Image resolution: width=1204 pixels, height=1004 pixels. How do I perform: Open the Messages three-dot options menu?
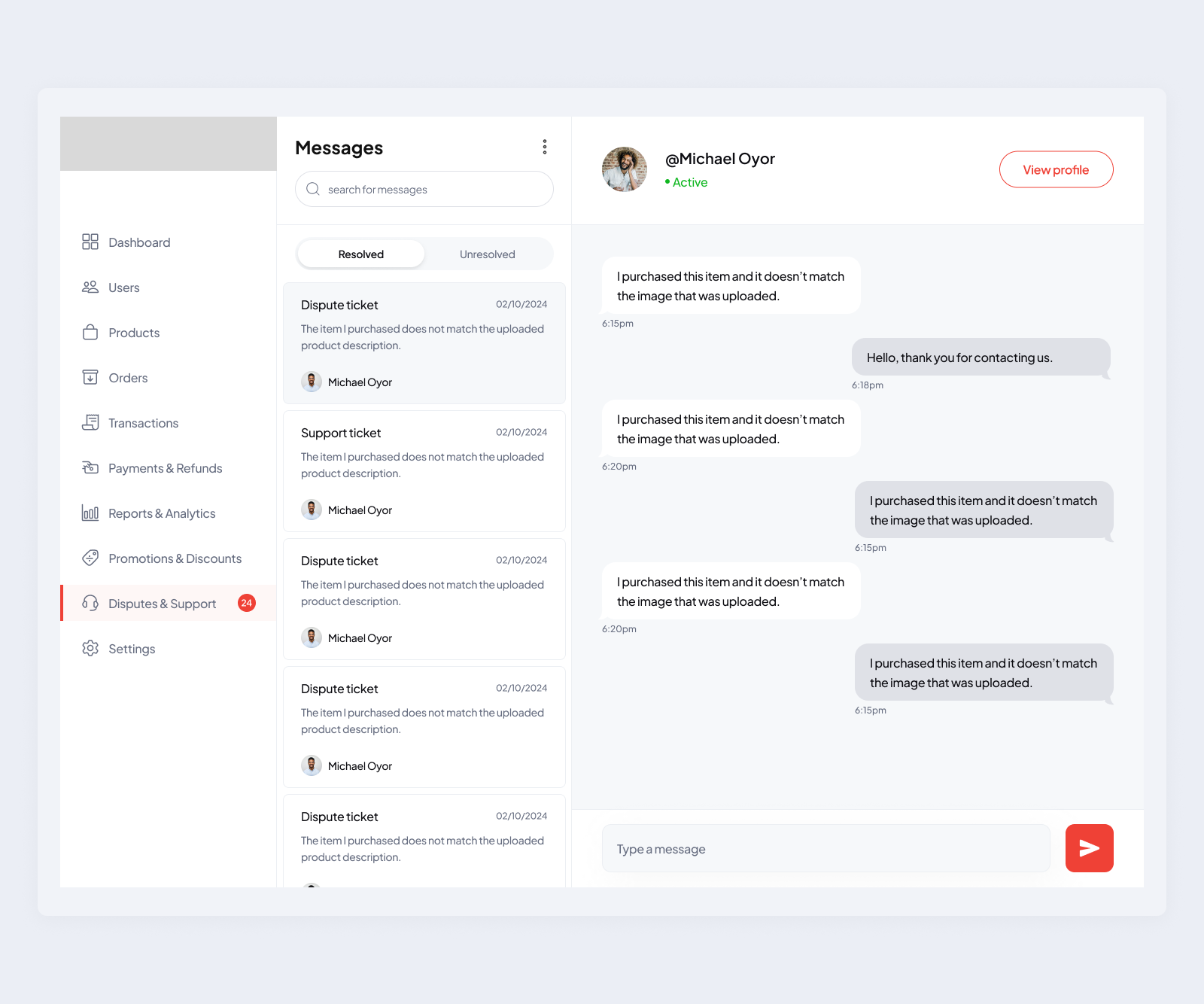click(545, 147)
